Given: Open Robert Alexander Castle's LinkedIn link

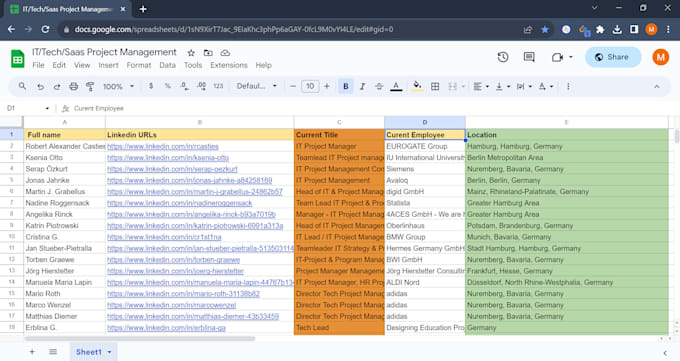Looking at the screenshot, I should tap(163, 146).
